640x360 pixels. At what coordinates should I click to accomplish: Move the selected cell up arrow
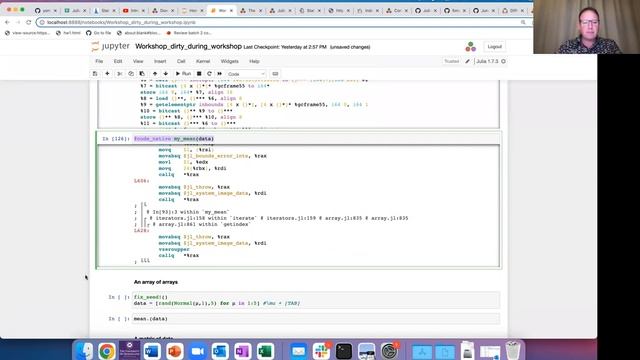click(x=155, y=74)
